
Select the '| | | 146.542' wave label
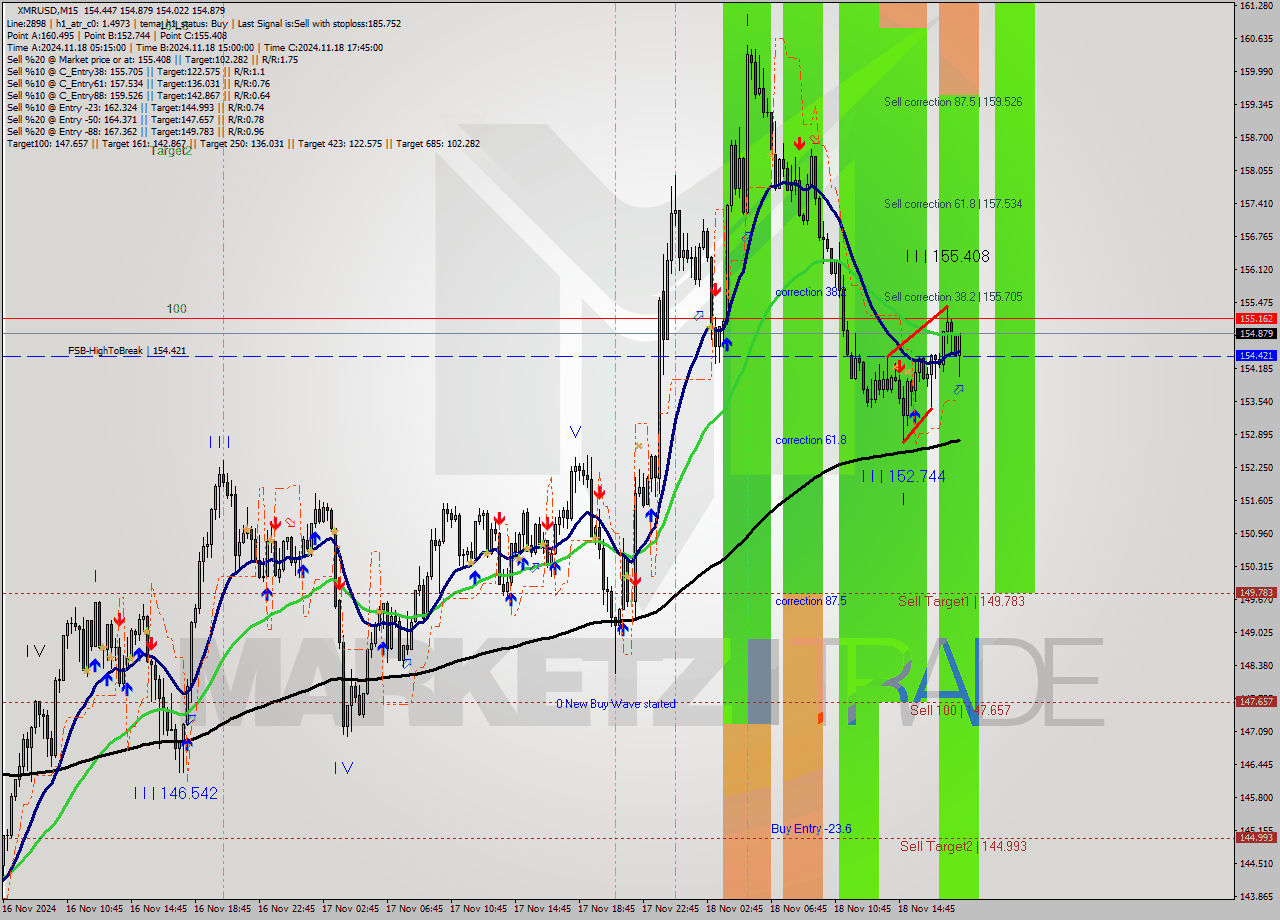tap(175, 793)
